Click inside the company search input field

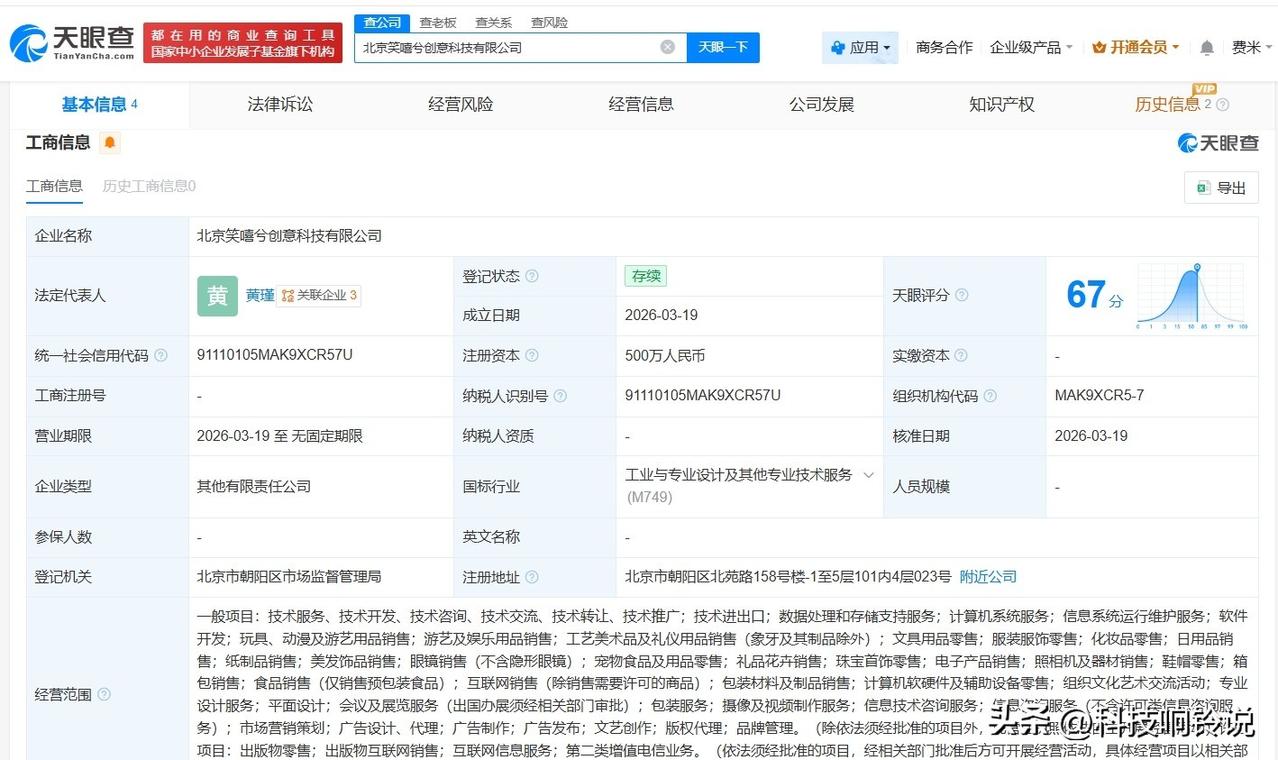click(500, 47)
